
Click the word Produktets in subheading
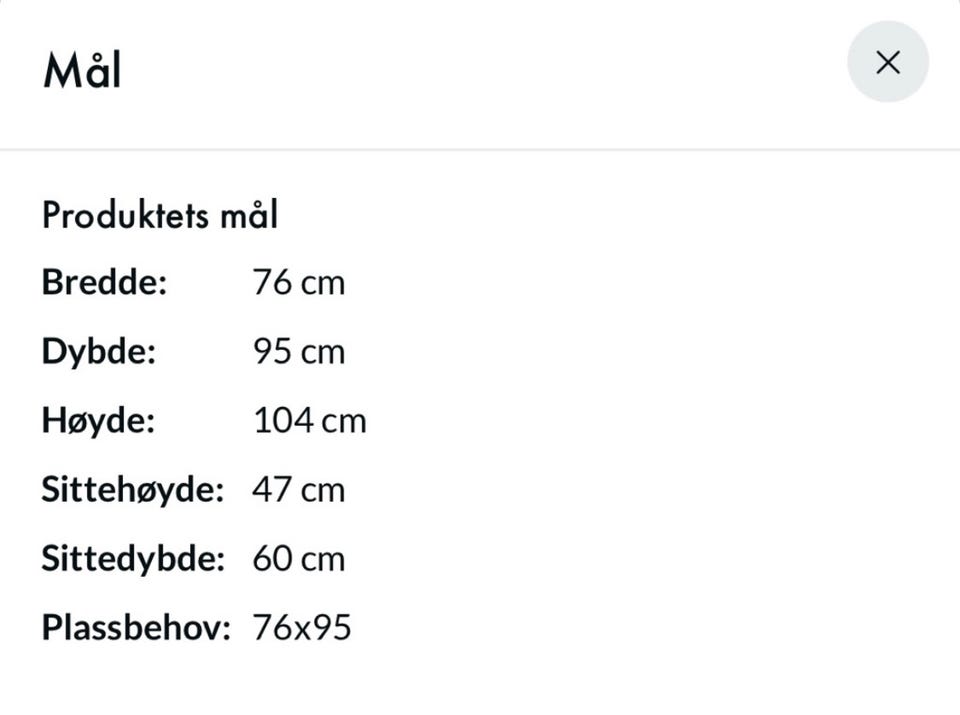[x=126, y=215]
